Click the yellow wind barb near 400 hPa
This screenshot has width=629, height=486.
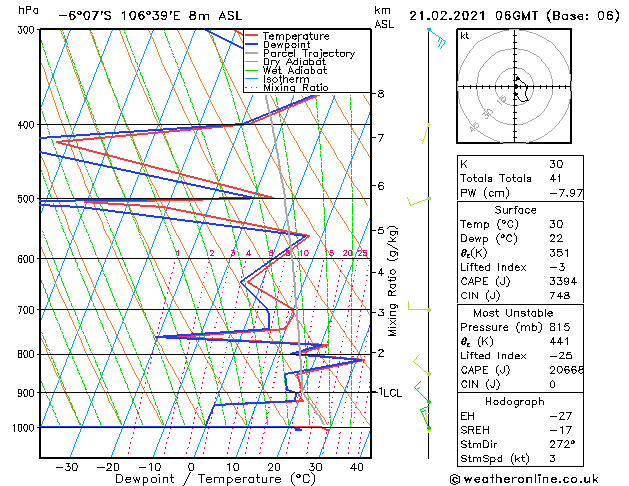pyautogui.click(x=424, y=134)
